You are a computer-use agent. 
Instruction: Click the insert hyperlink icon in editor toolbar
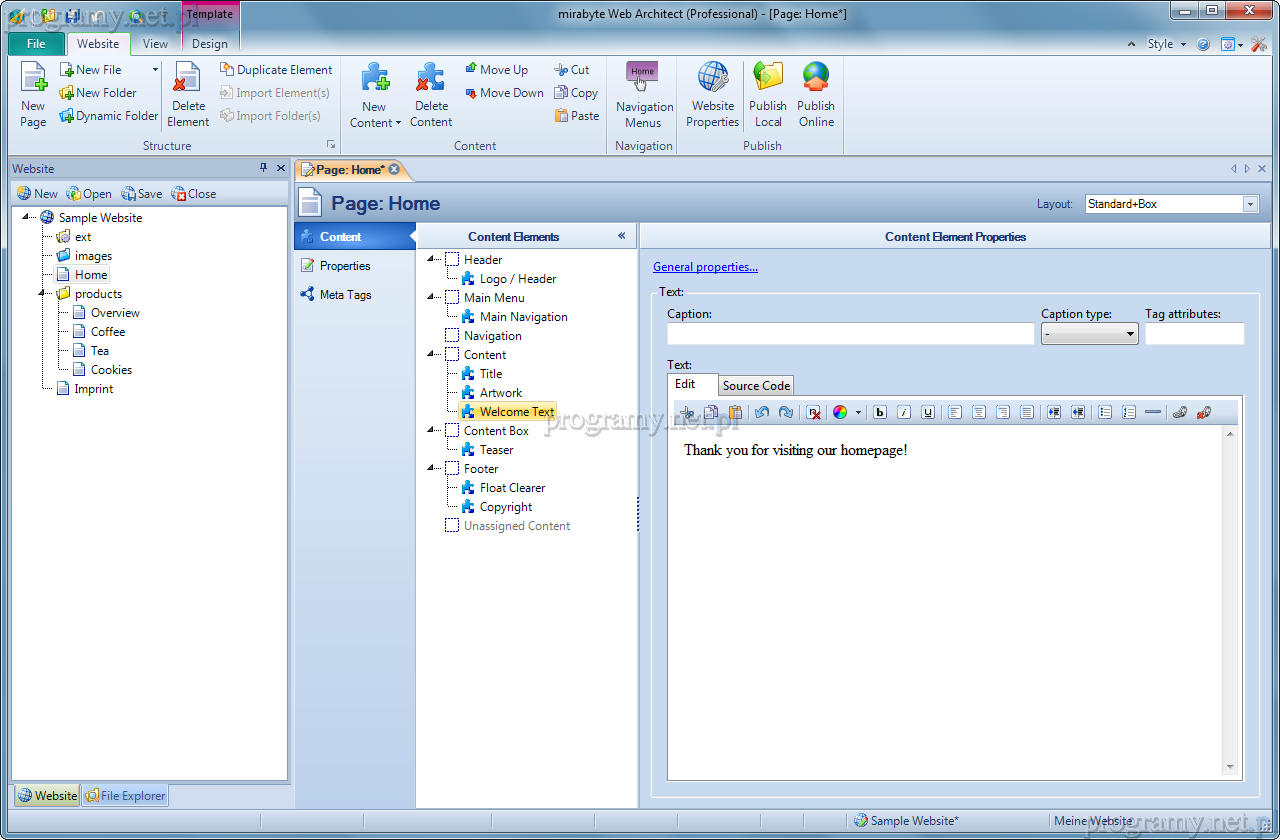[x=1180, y=412]
